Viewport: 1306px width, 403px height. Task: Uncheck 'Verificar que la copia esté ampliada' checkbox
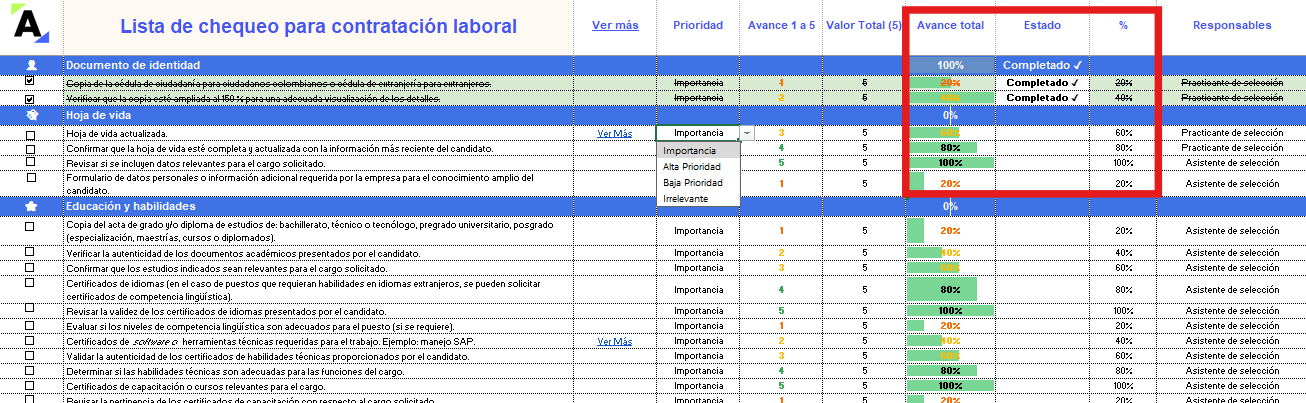[x=30, y=99]
